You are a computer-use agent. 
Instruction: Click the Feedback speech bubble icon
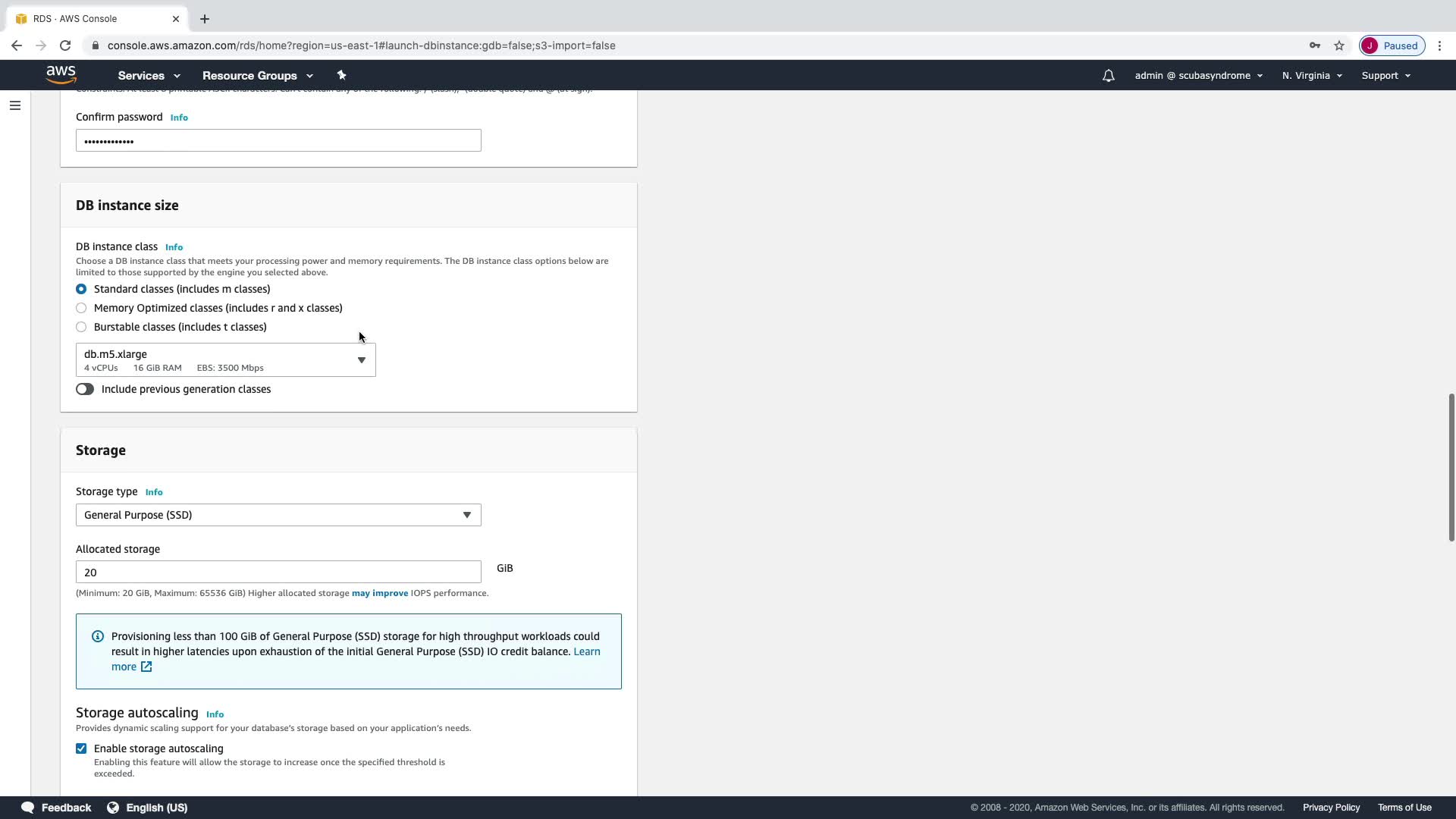tap(28, 808)
